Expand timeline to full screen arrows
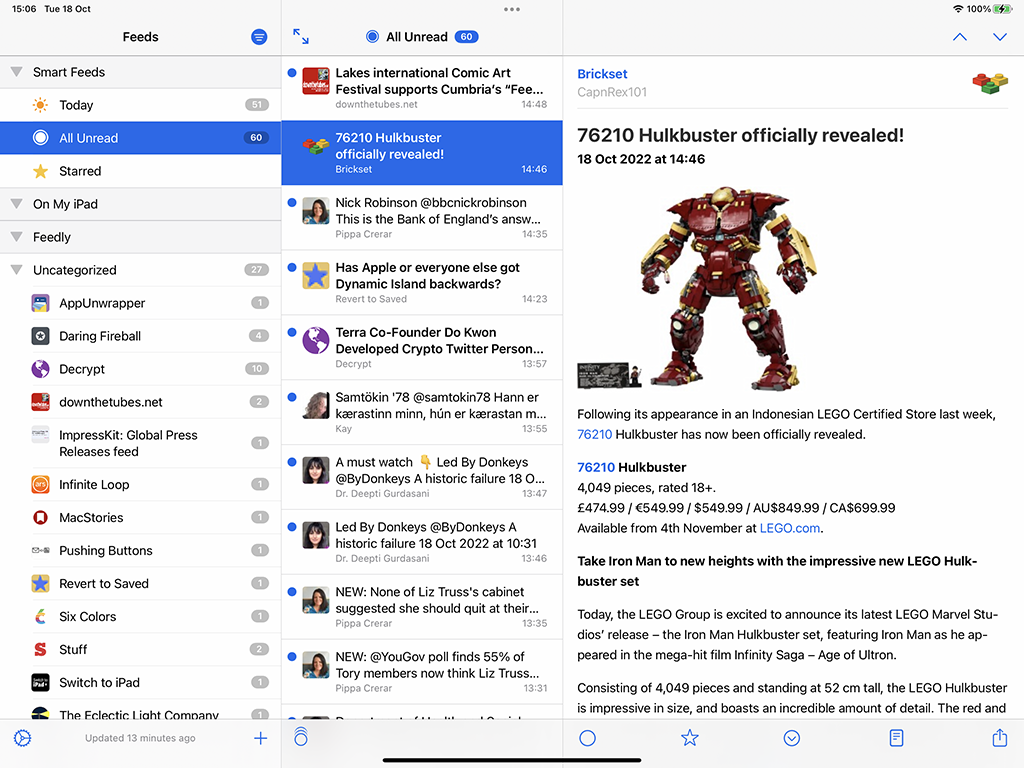 (301, 37)
